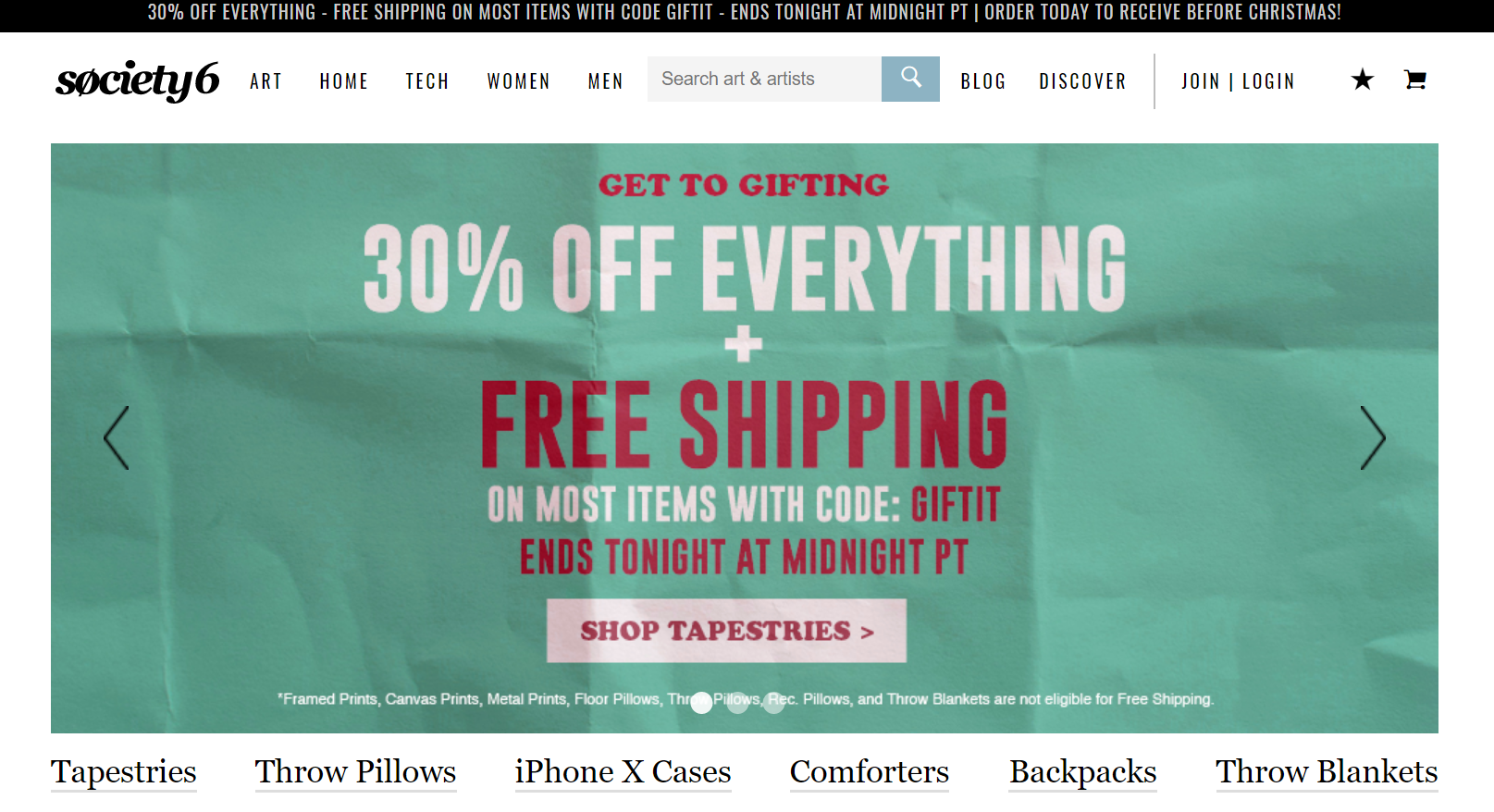The width and height of the screenshot is (1494, 812).
Task: Open the iPhone X Cases category link
Action: pos(624,772)
